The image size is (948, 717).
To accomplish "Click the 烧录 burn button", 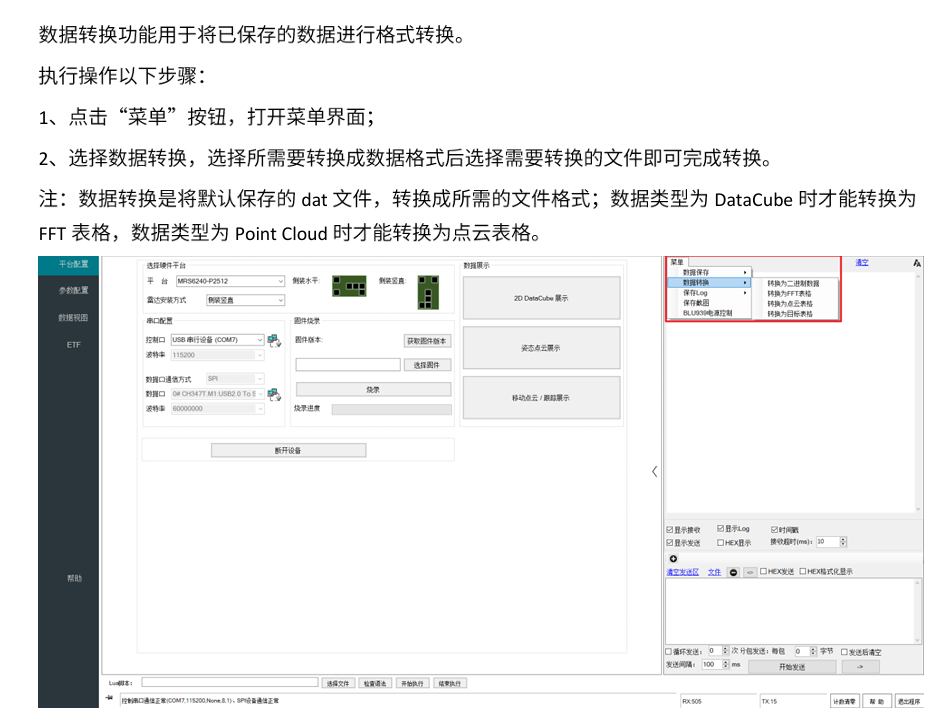I will coord(373,390).
